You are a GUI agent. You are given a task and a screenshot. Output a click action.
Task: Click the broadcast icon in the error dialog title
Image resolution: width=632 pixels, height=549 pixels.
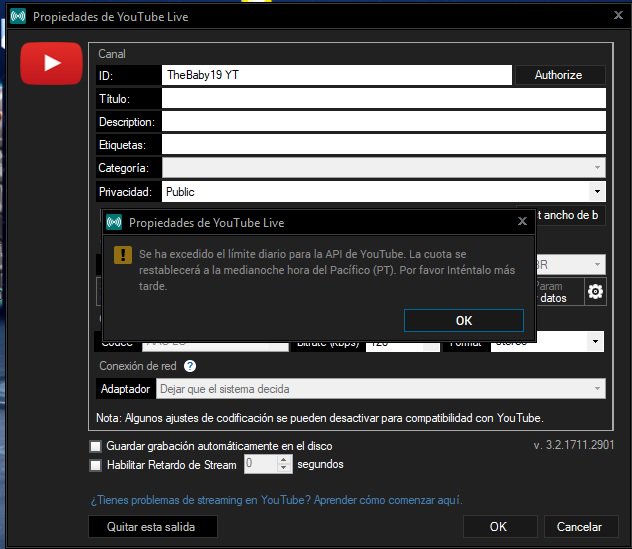(x=114, y=222)
